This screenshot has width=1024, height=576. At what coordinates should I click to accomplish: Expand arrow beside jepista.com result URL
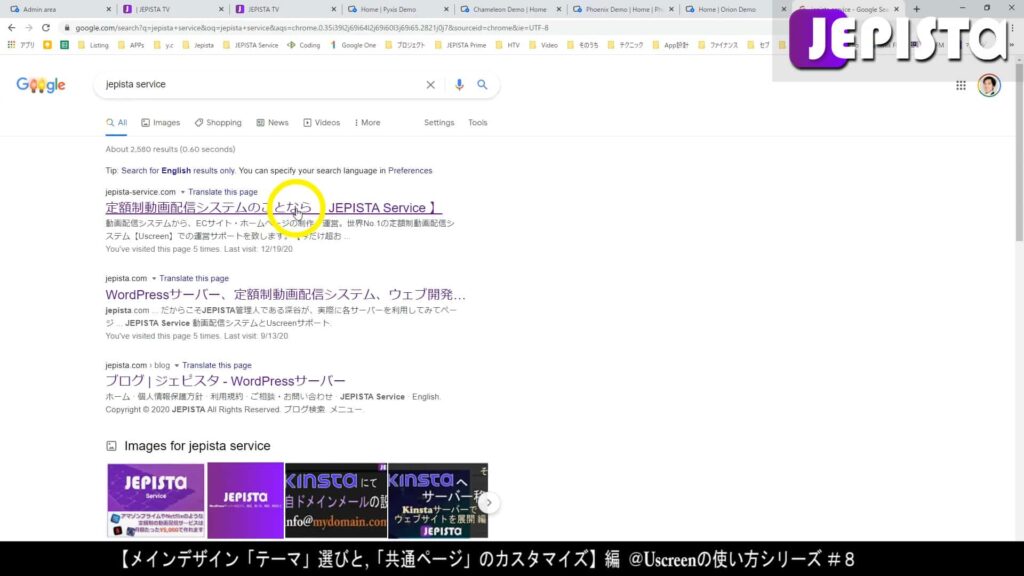(154, 279)
